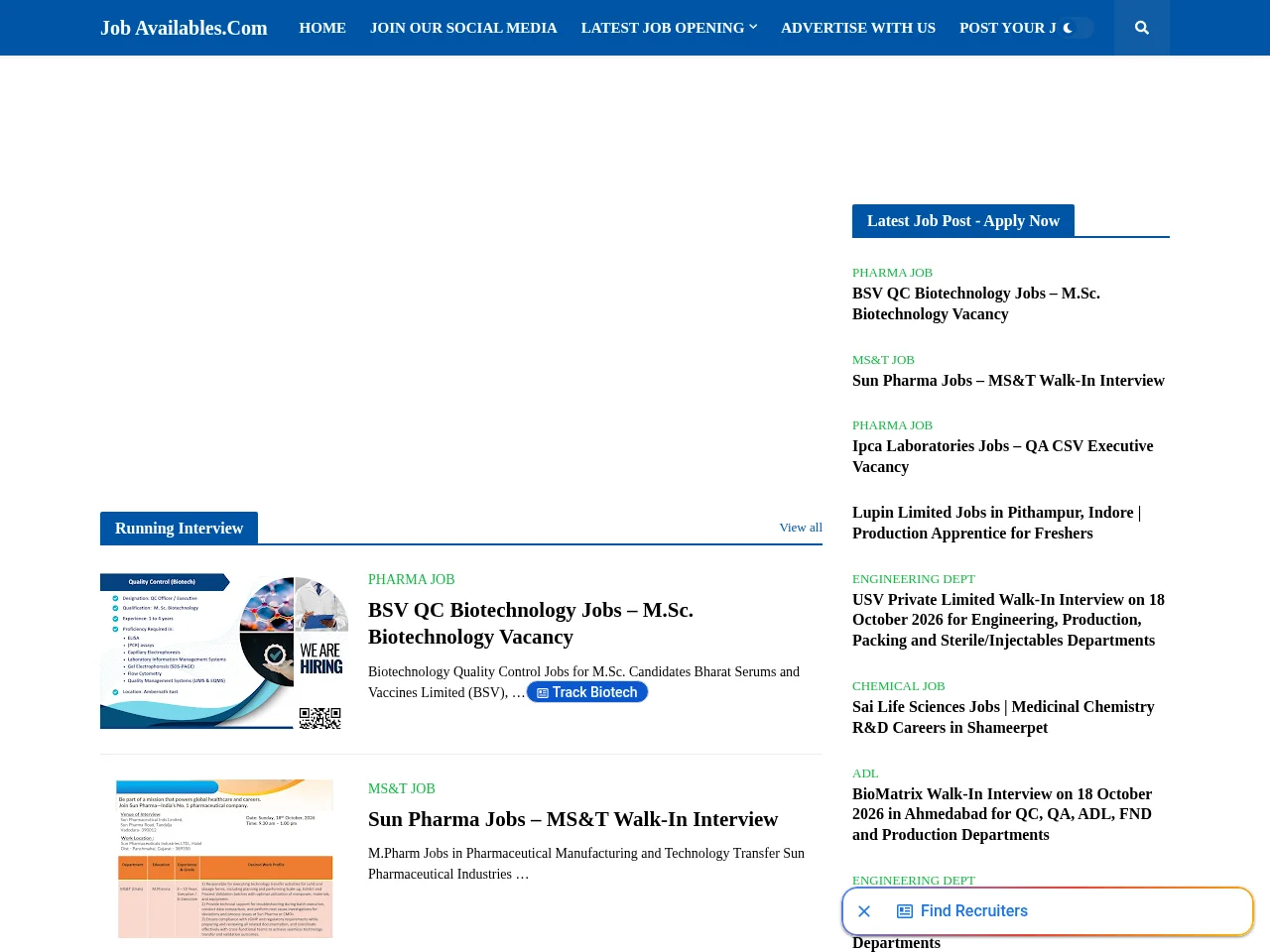The height and width of the screenshot is (952, 1270).
Task: Click Latest Job Post - Apply Now heading
Action: tap(963, 221)
